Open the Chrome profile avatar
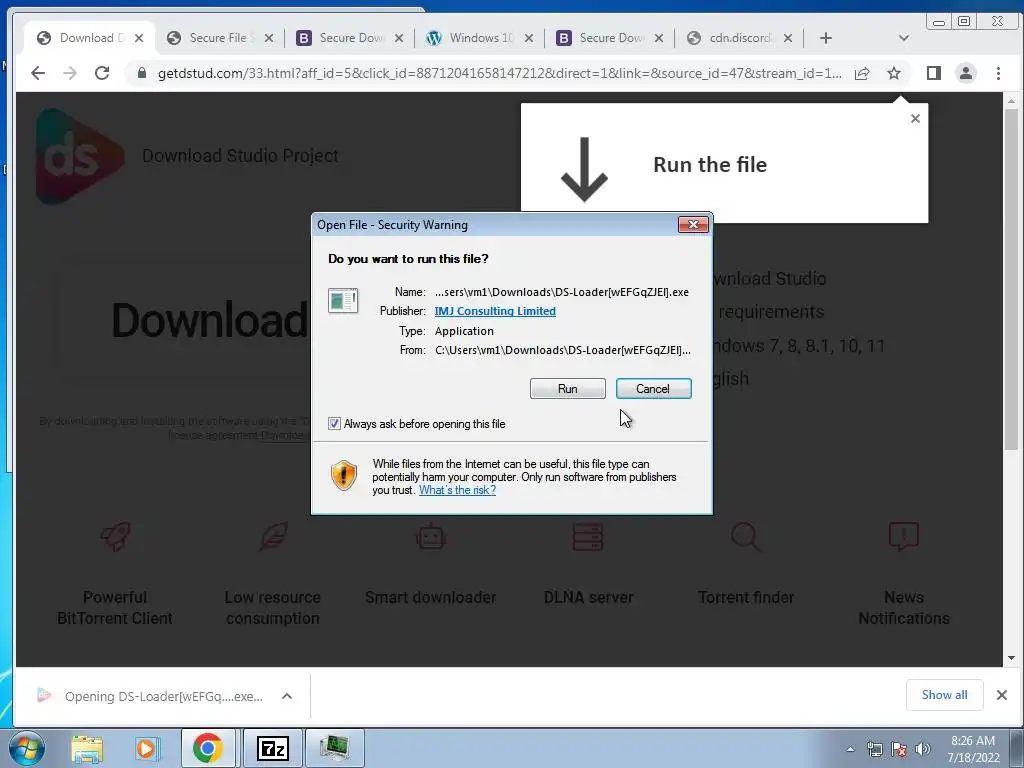 coord(966,73)
